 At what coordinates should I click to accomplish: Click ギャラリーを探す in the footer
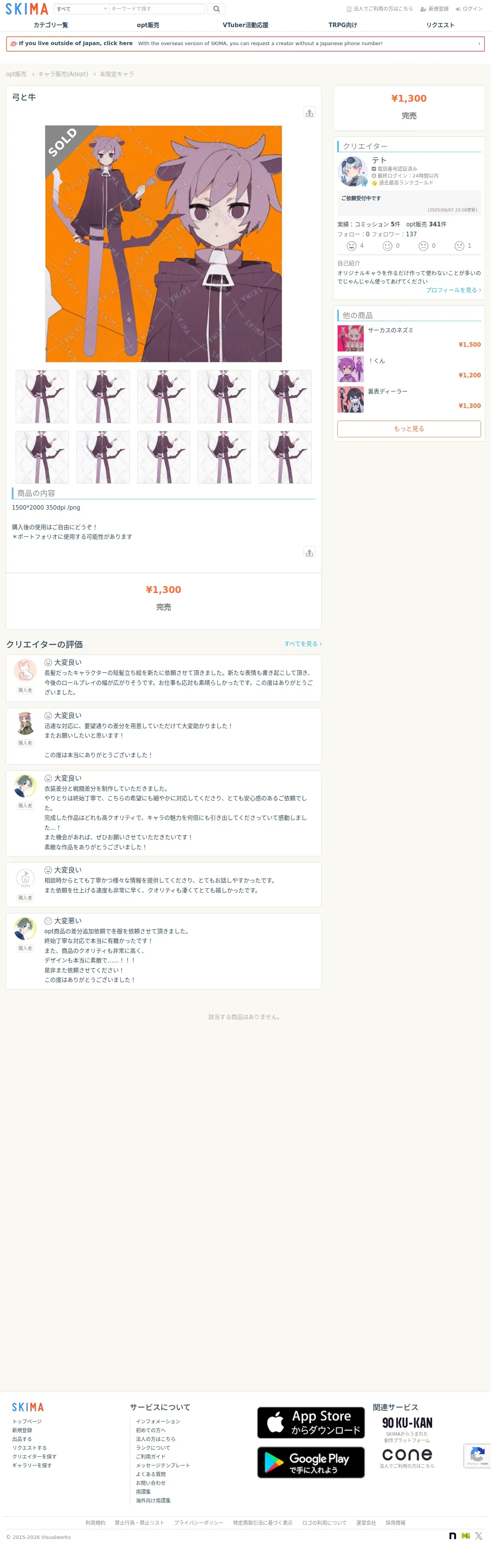point(32,1465)
